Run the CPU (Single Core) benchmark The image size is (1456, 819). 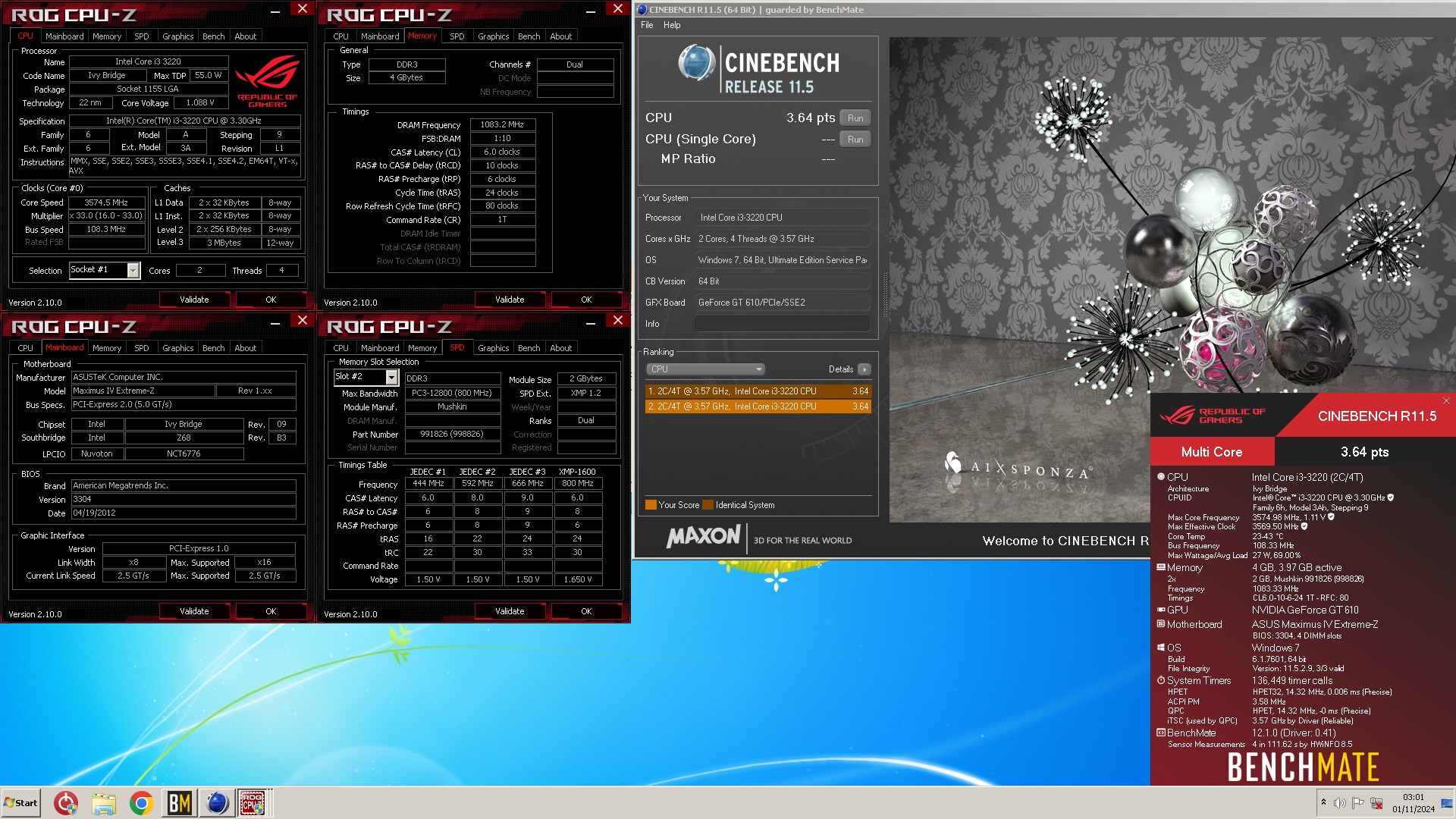(855, 140)
